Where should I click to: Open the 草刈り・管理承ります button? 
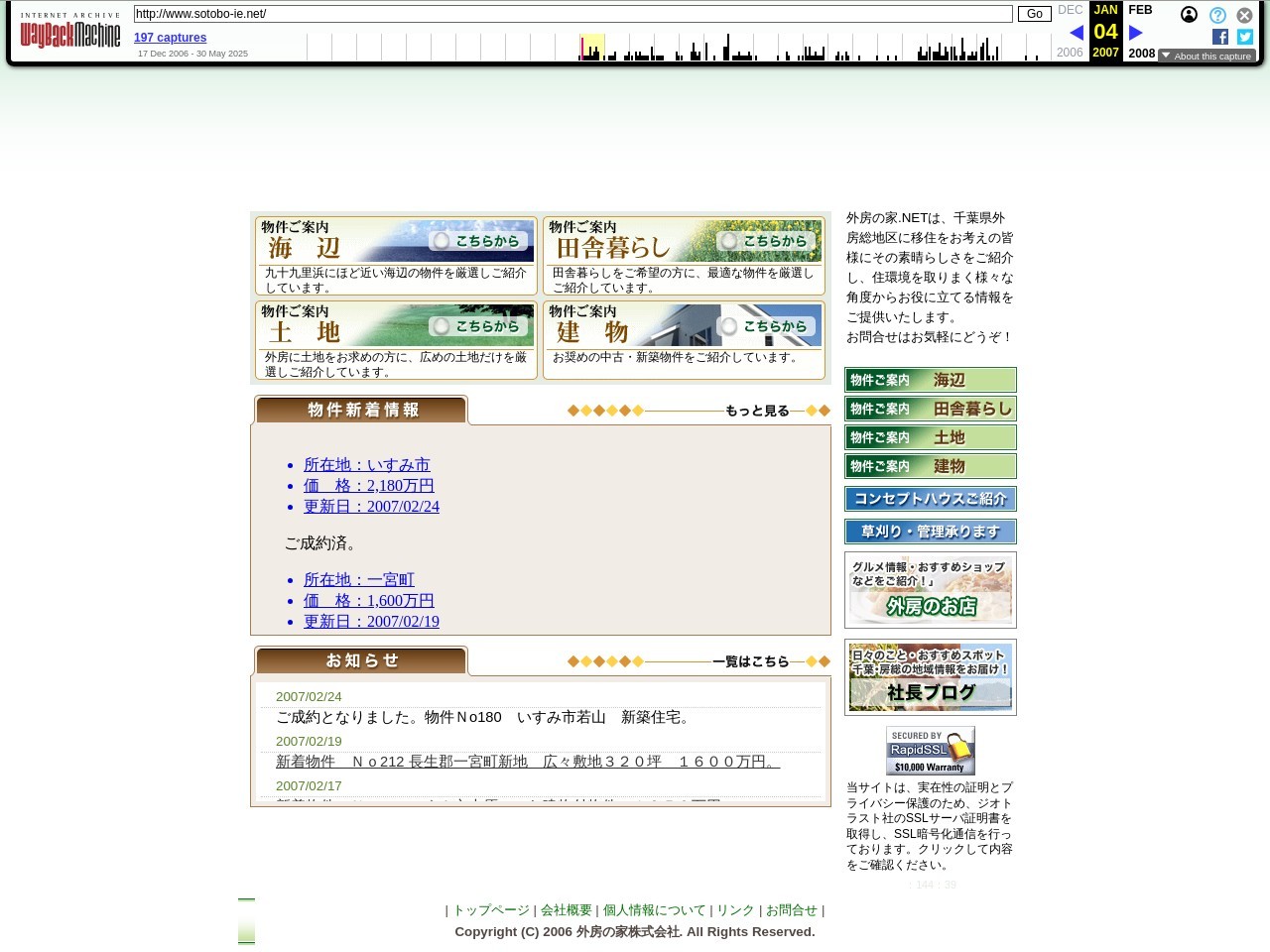click(x=931, y=532)
